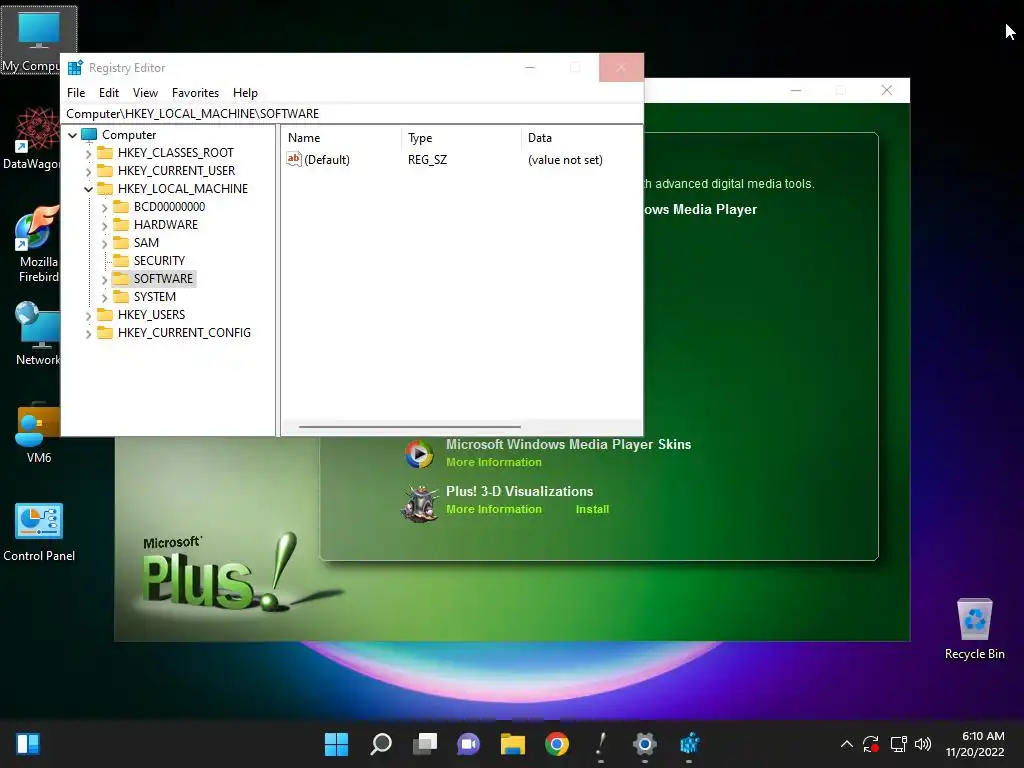Open the Network desktop icon
The height and width of the screenshot is (768, 1024).
(38, 334)
